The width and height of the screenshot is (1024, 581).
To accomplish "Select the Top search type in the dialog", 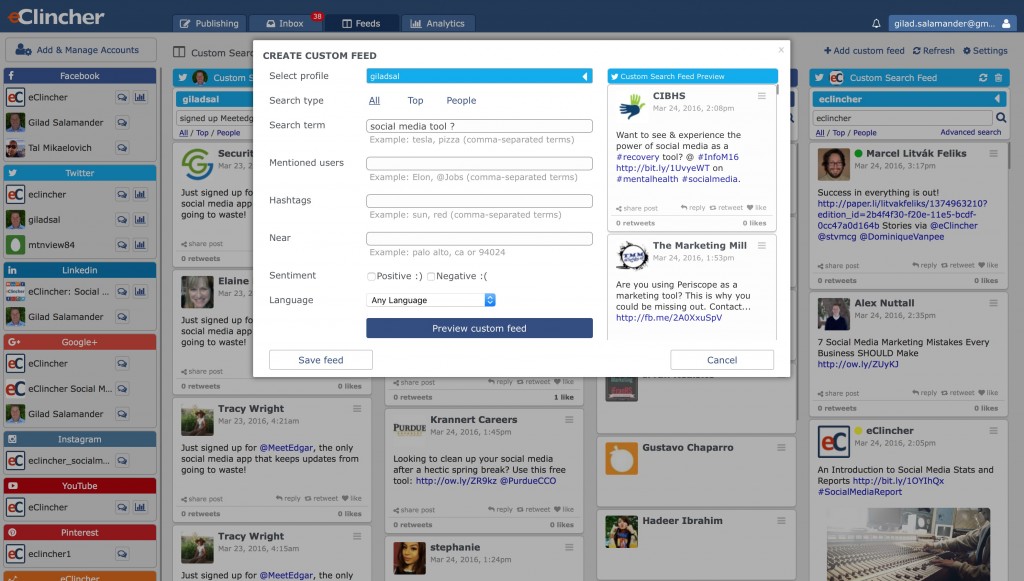I will coord(415,101).
